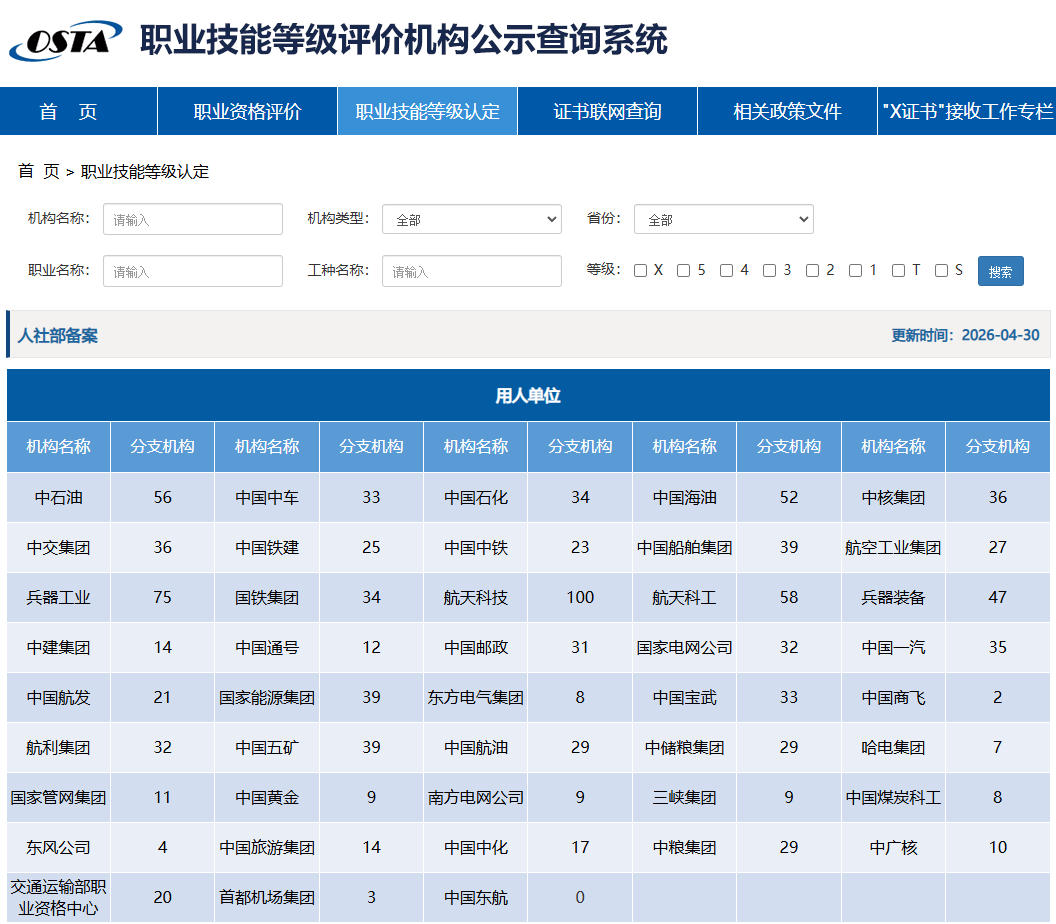
Task: Open the 国家电网公司 entry
Action: [684, 647]
